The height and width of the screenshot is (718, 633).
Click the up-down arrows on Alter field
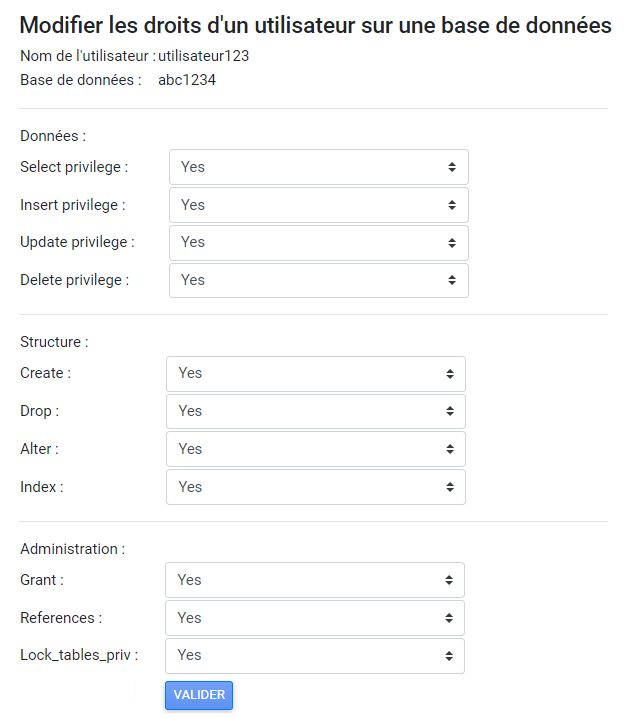click(x=450, y=449)
